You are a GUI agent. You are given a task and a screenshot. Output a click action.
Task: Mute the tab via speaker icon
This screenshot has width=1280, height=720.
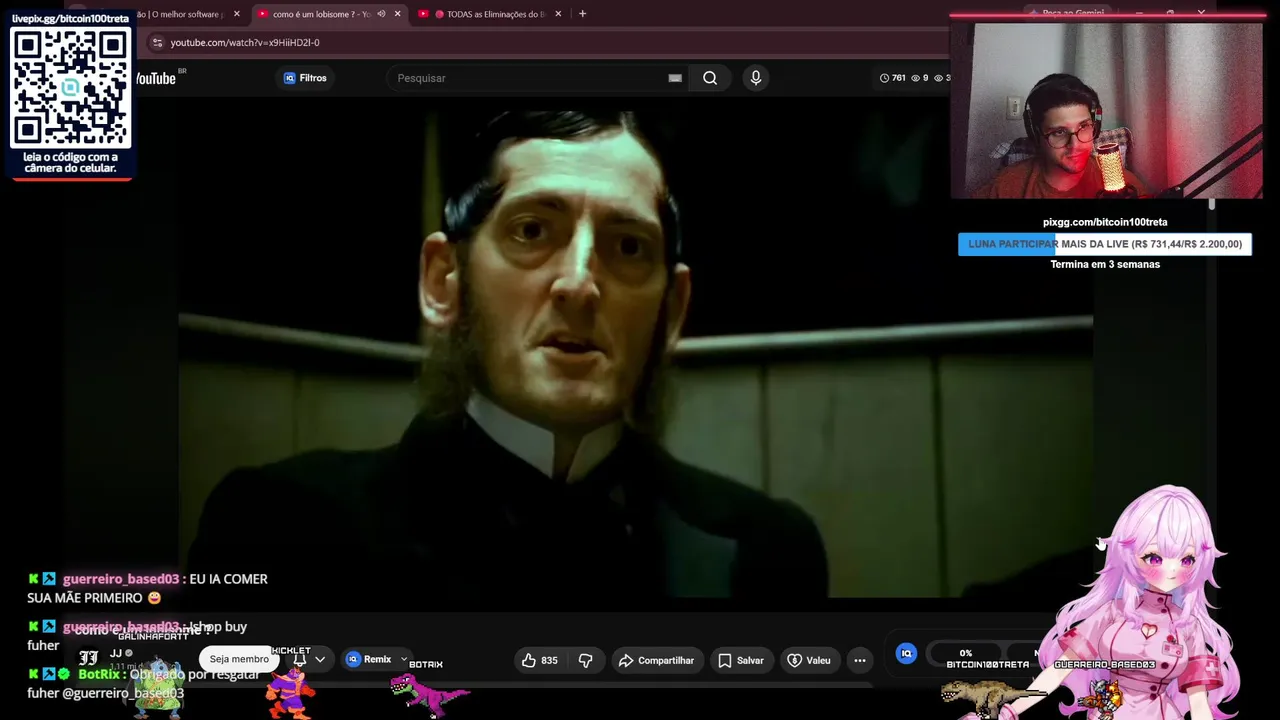[381, 14]
